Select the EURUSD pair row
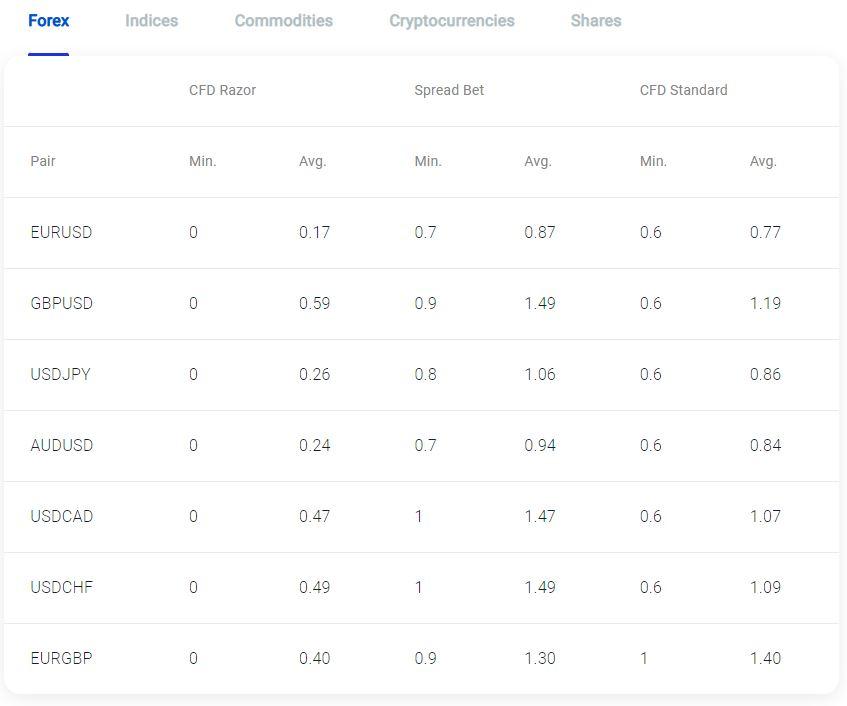This screenshot has height=706, width=847. coord(421,233)
